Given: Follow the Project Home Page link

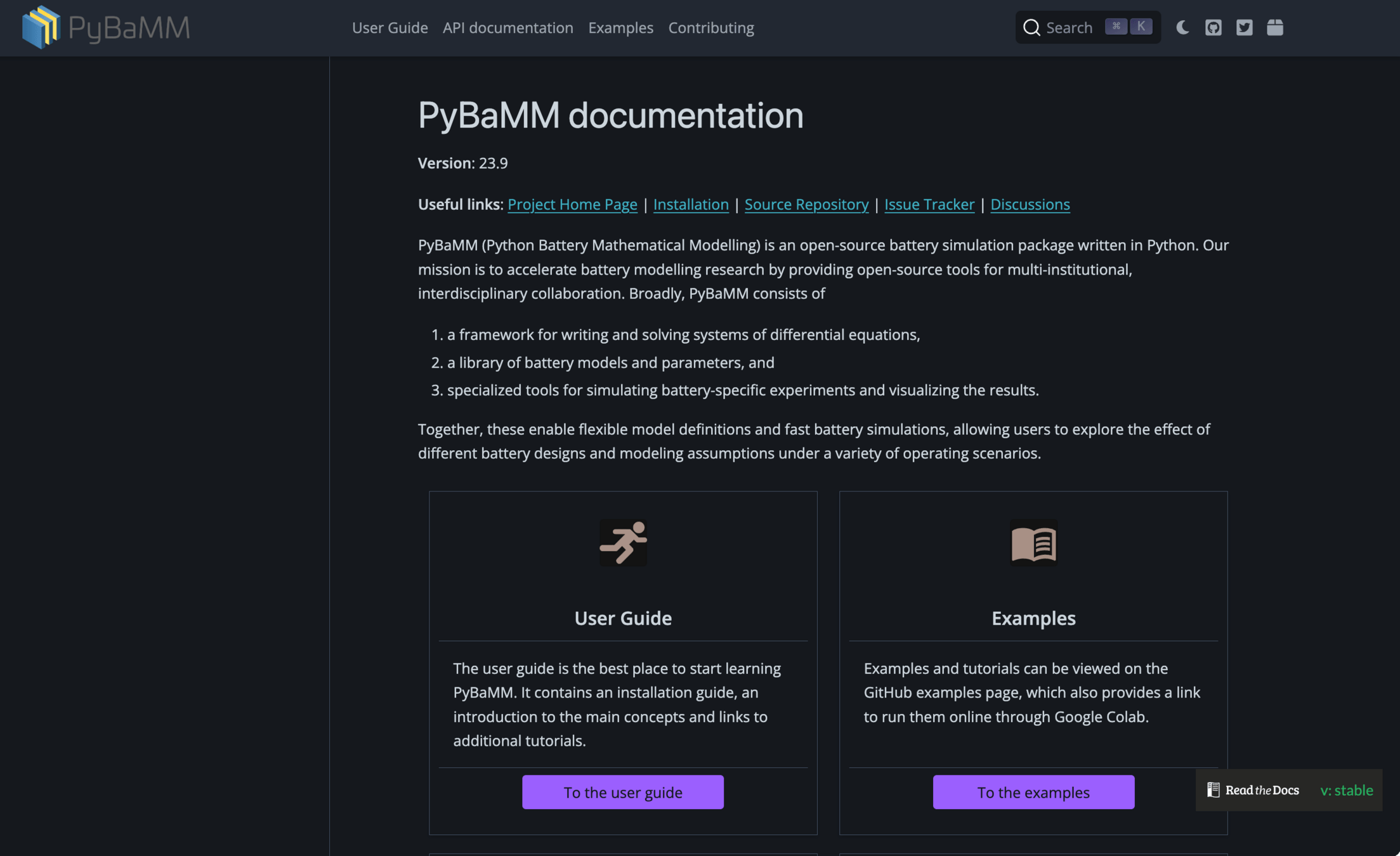Looking at the screenshot, I should coord(572,204).
